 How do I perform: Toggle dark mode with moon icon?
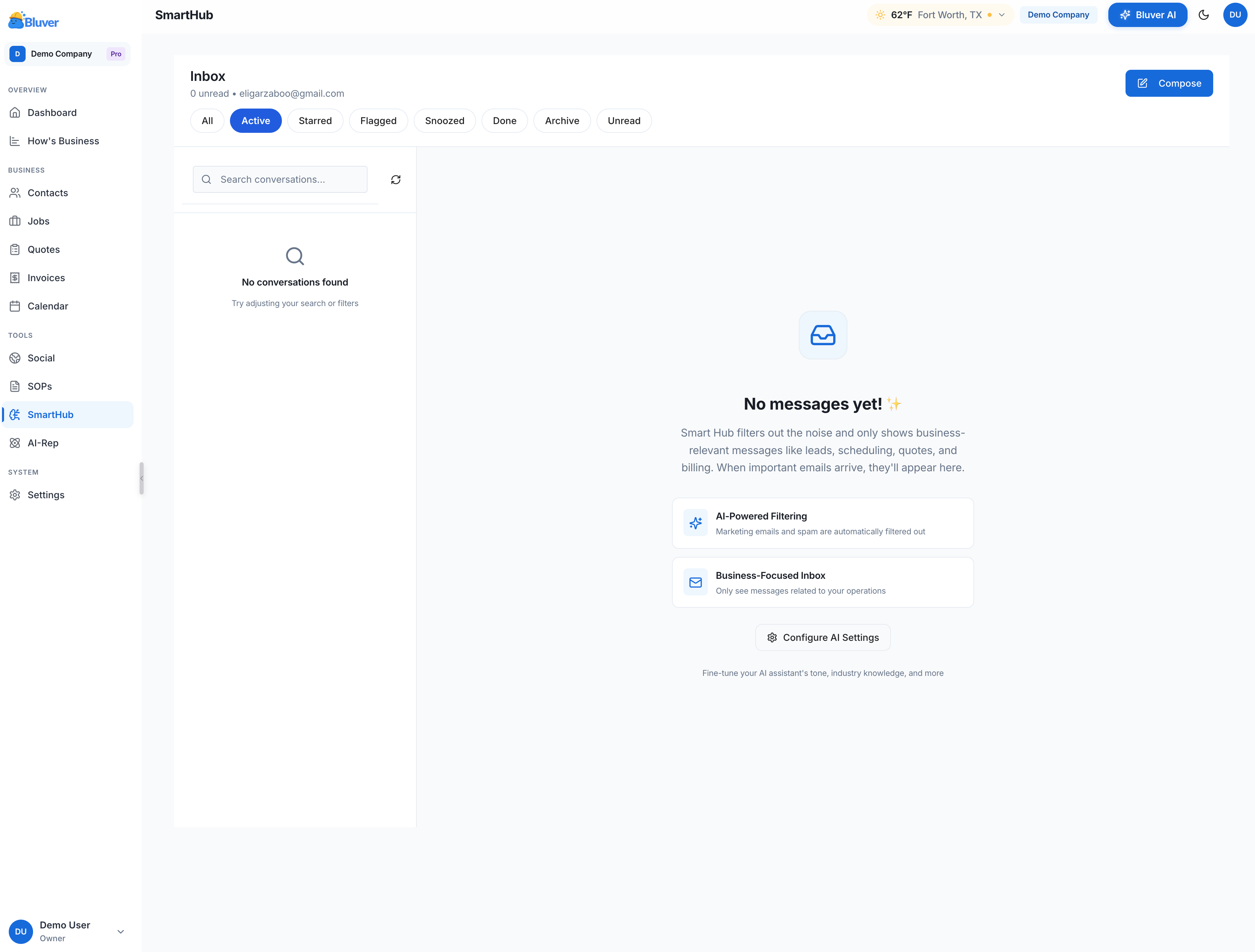coord(1203,15)
